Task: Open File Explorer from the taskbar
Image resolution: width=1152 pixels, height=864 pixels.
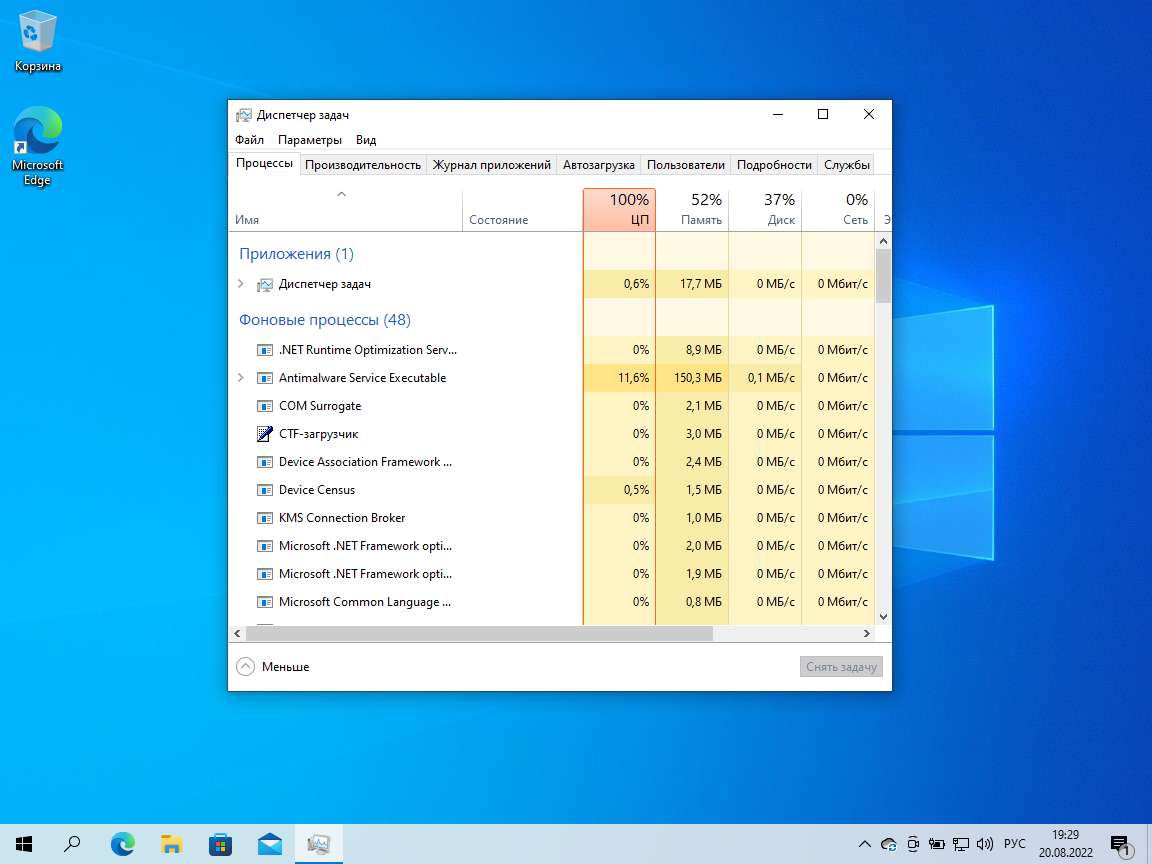Action: (171, 844)
